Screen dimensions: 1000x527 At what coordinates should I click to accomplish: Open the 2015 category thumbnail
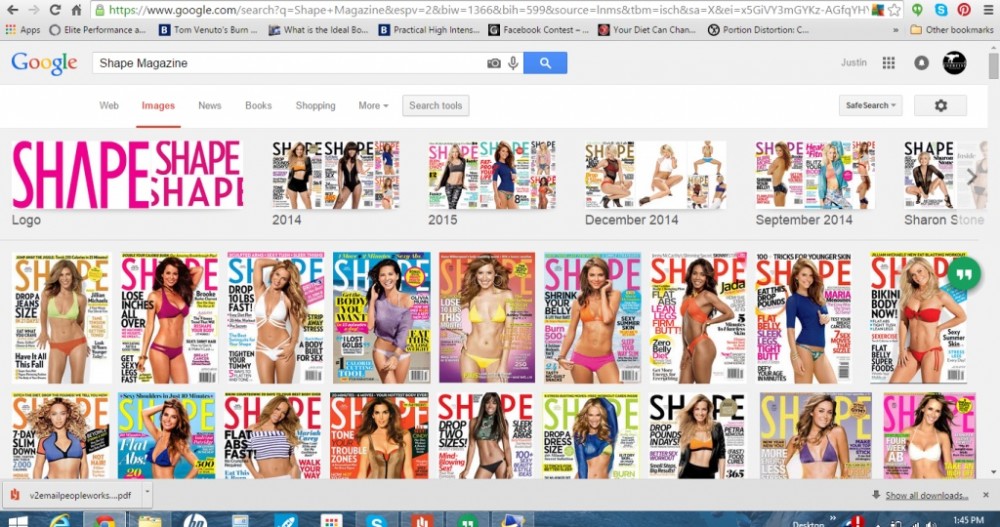pos(492,175)
